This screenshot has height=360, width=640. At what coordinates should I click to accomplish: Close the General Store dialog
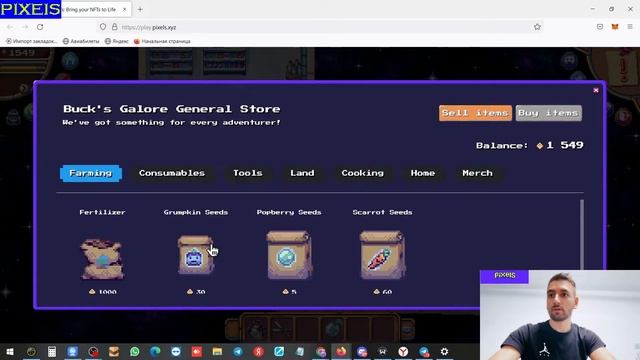click(x=596, y=90)
